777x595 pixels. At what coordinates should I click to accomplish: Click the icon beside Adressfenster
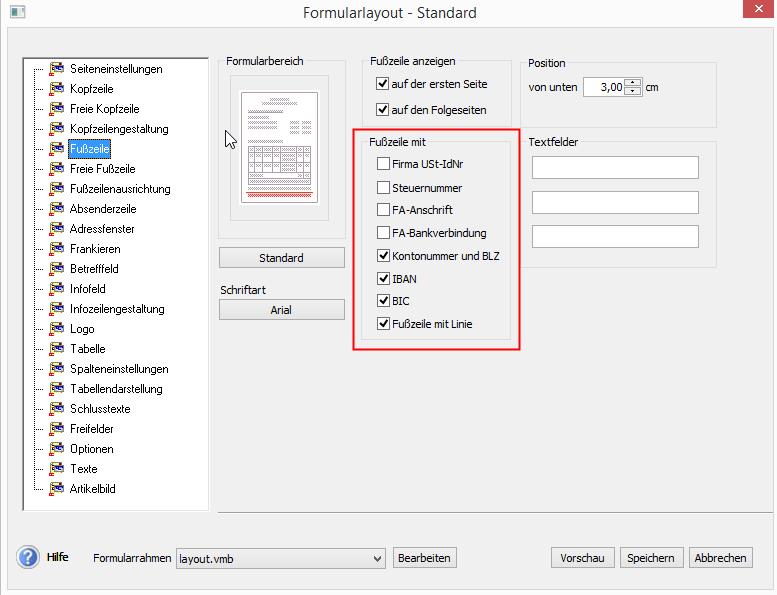pos(57,228)
